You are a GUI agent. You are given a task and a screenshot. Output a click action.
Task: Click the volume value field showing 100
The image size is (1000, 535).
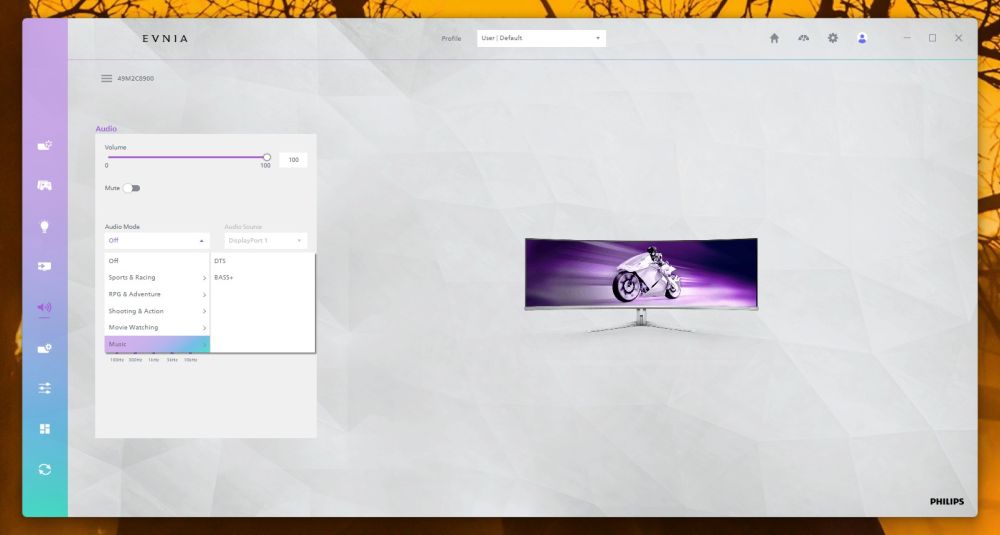tap(293, 160)
